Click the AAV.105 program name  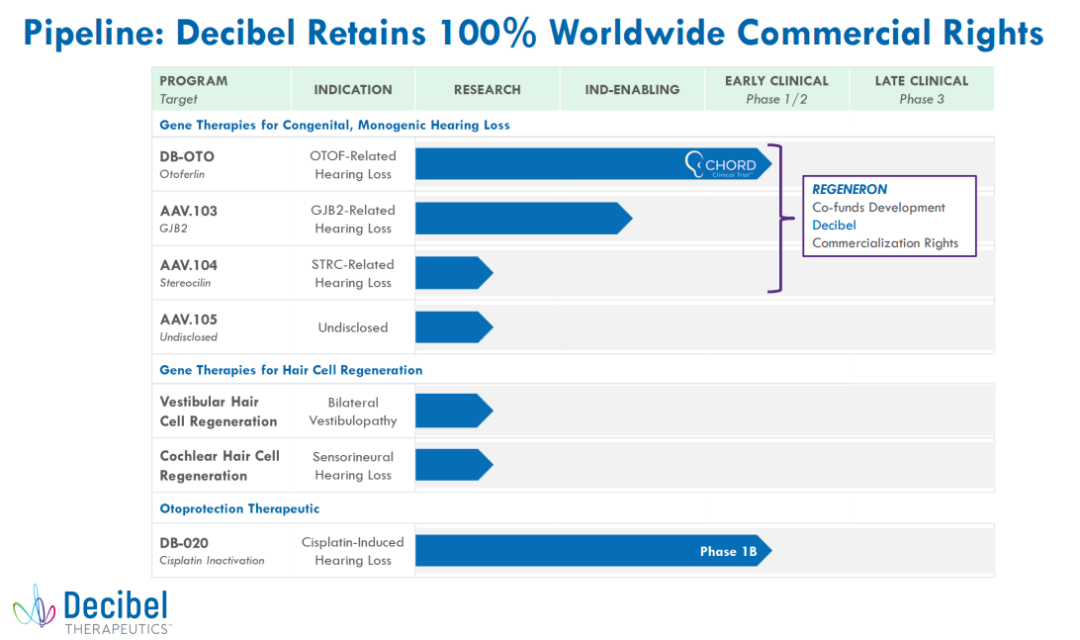[x=188, y=320]
